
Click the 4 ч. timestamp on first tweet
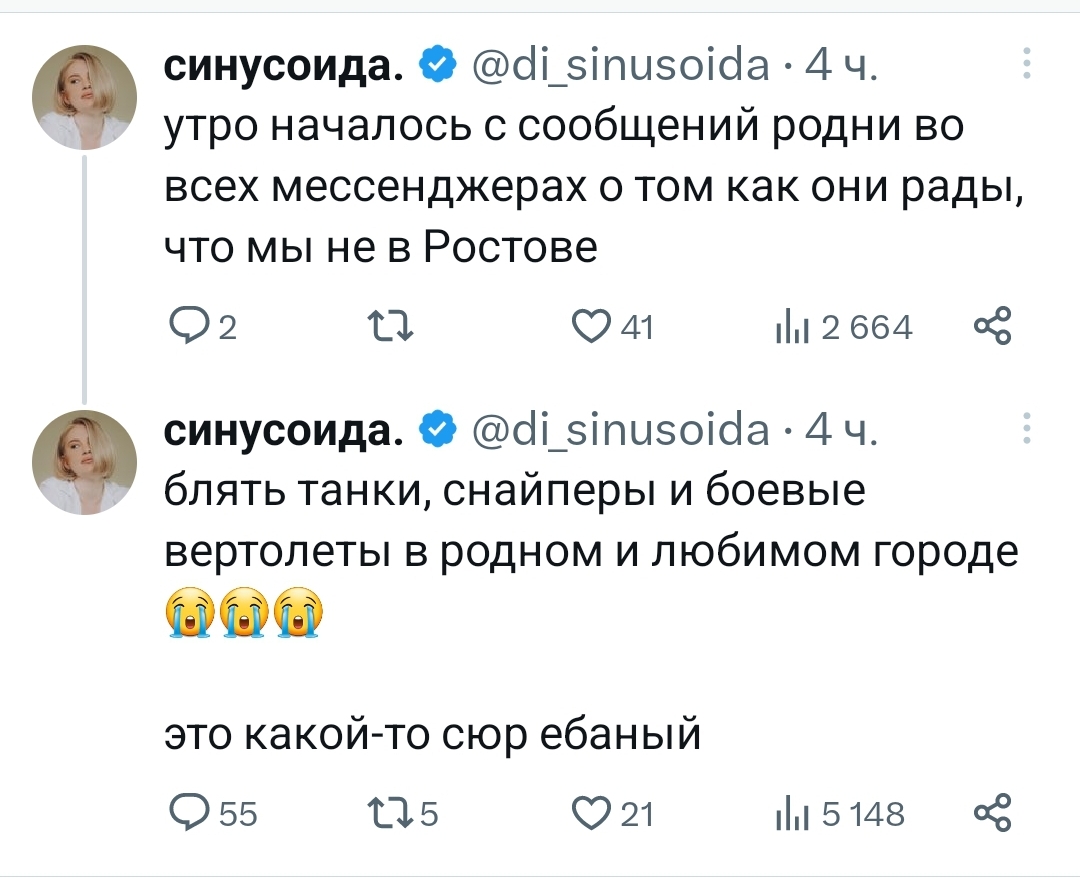(x=842, y=66)
